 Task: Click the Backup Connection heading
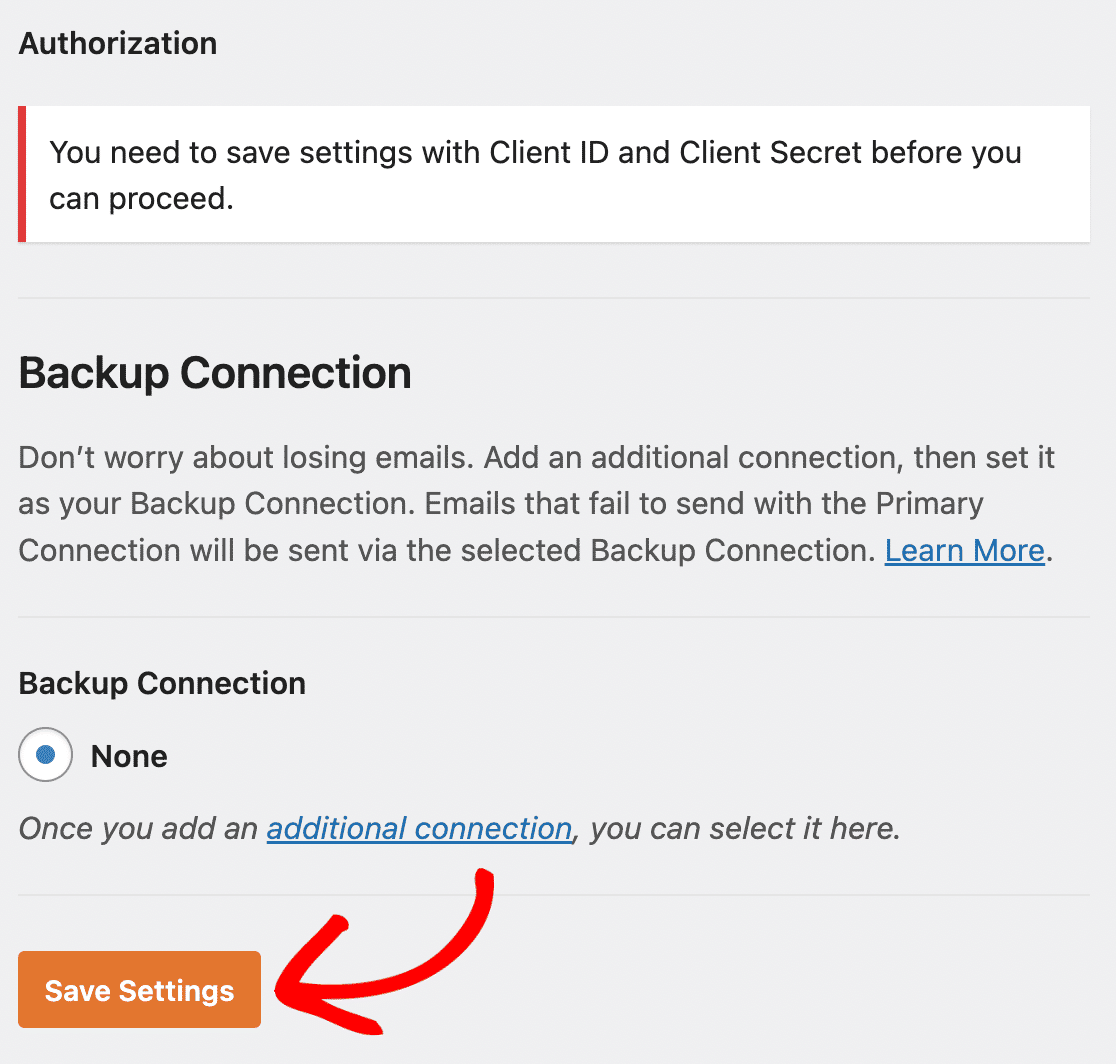point(214,372)
